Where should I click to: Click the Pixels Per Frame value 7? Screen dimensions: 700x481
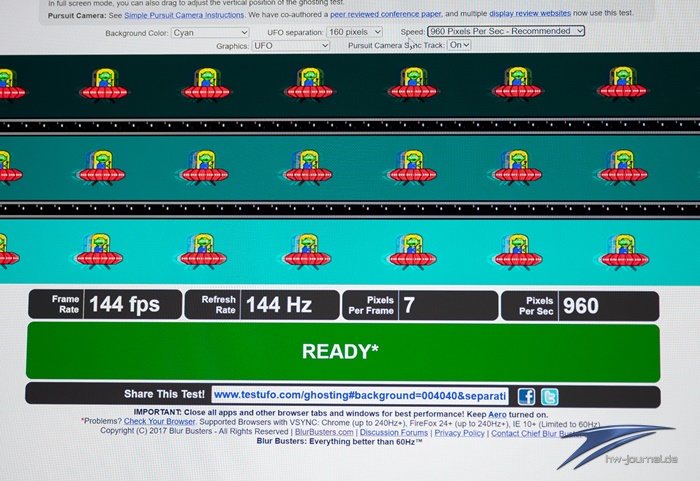[409, 305]
